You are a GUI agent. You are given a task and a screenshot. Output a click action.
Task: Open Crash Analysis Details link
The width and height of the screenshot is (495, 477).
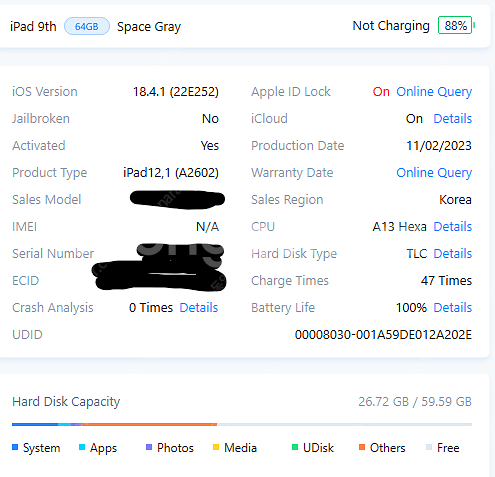(199, 308)
